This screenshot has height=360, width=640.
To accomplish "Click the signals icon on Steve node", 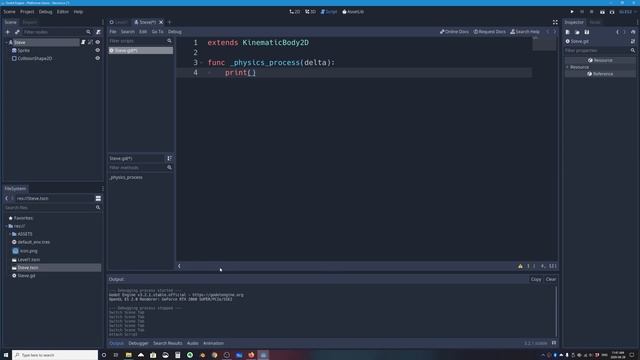I will (90, 42).
